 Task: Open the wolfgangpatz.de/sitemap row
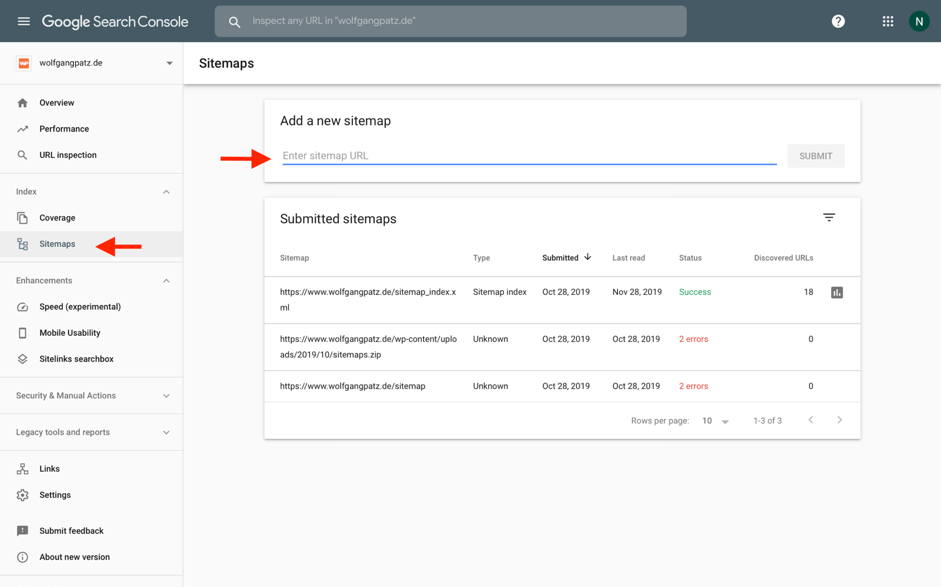(562, 387)
